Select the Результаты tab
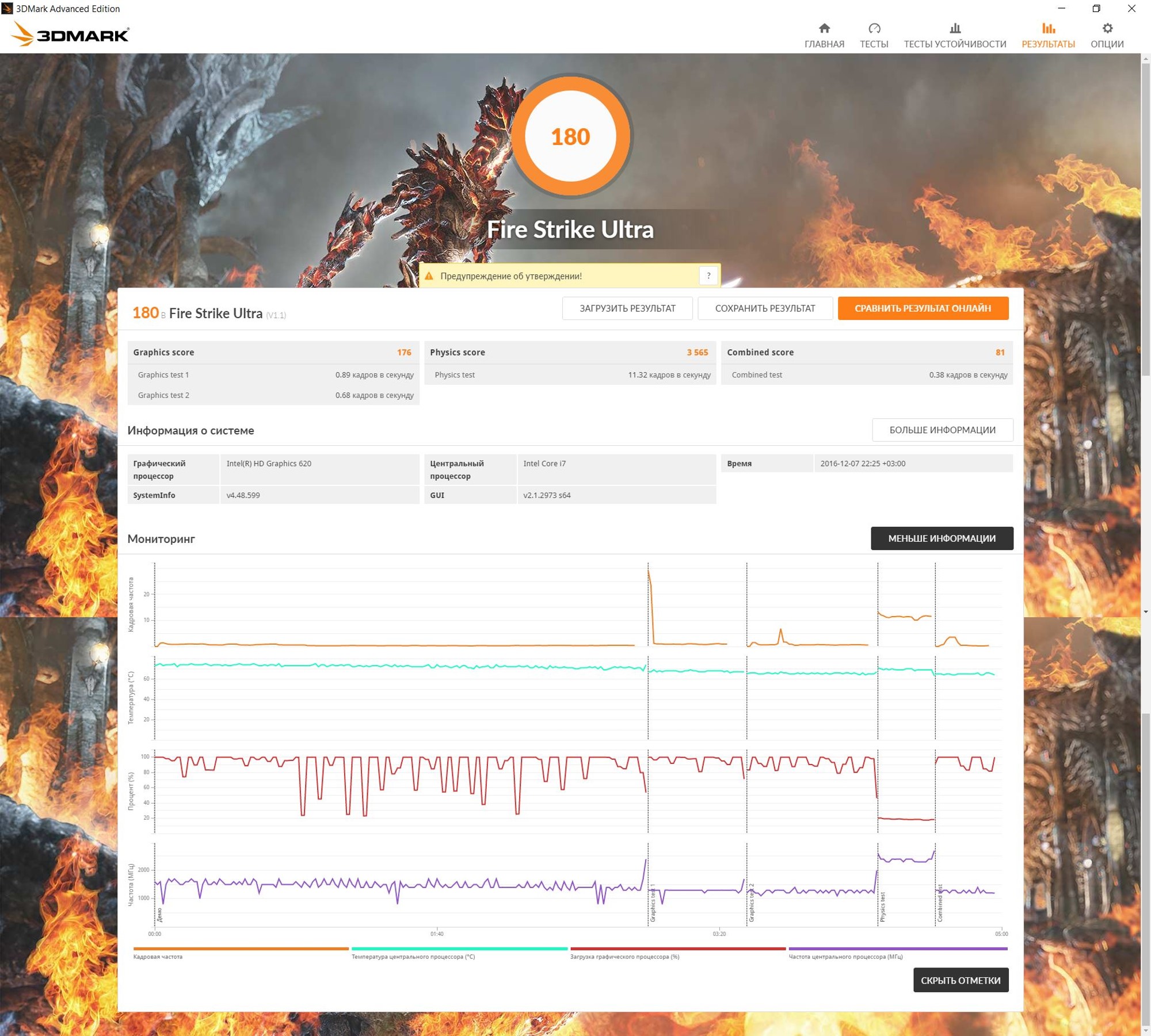The image size is (1151, 1036). point(1048,36)
